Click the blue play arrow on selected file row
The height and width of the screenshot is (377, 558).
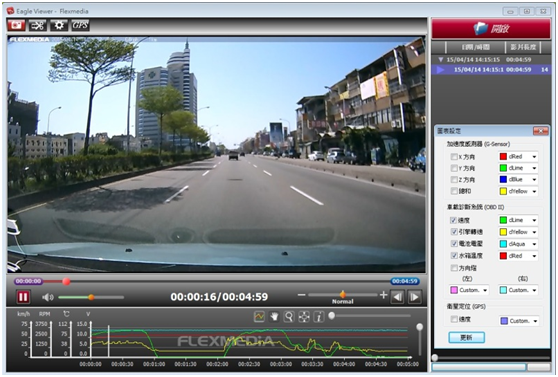tap(441, 70)
